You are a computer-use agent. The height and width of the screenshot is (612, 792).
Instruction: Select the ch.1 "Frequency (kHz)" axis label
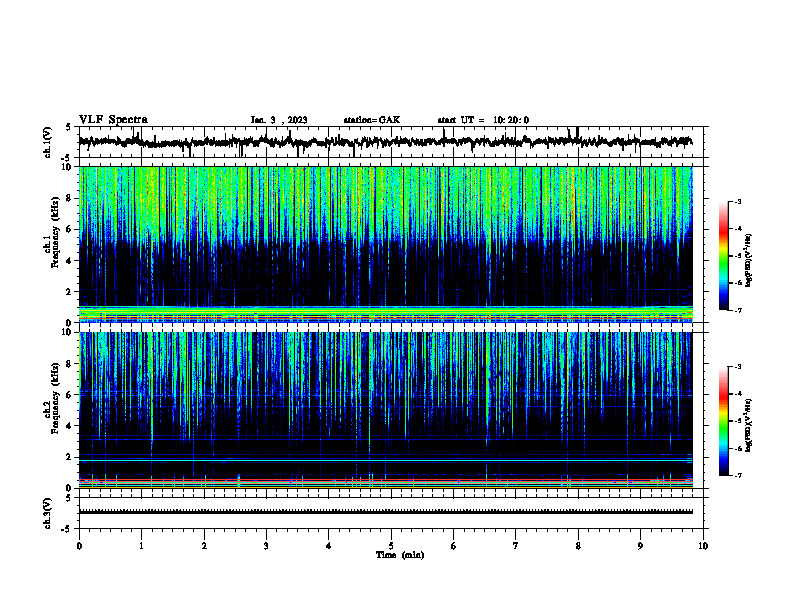pyautogui.click(x=55, y=233)
